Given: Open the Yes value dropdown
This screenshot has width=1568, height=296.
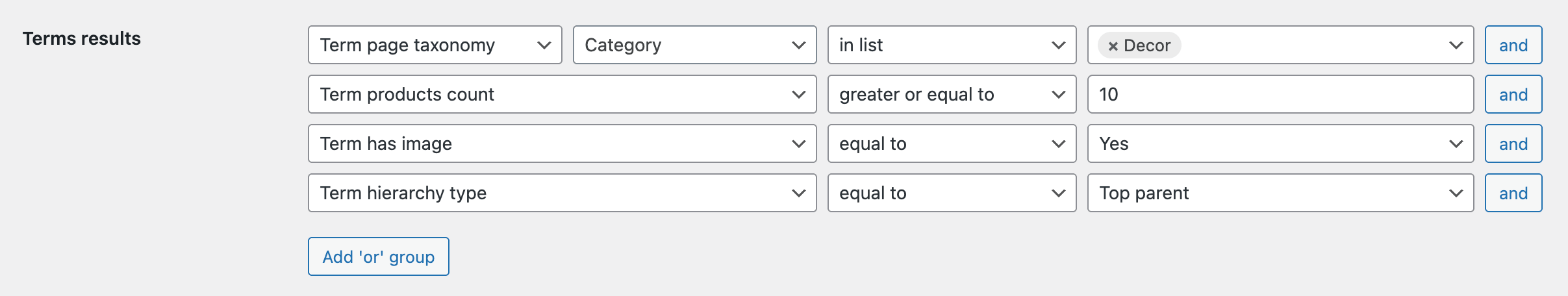Looking at the screenshot, I should tap(1280, 143).
